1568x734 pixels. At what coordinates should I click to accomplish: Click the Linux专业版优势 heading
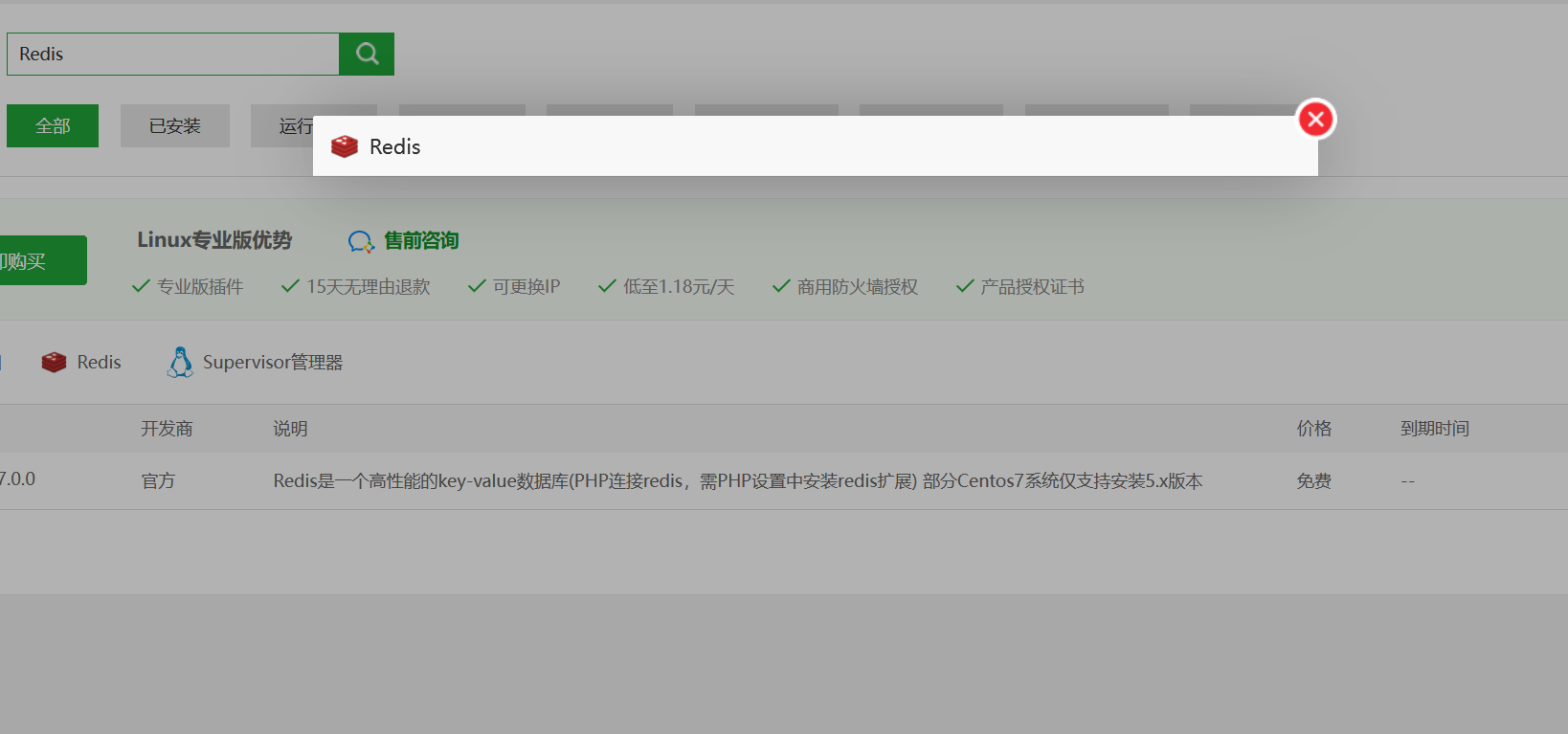(214, 240)
